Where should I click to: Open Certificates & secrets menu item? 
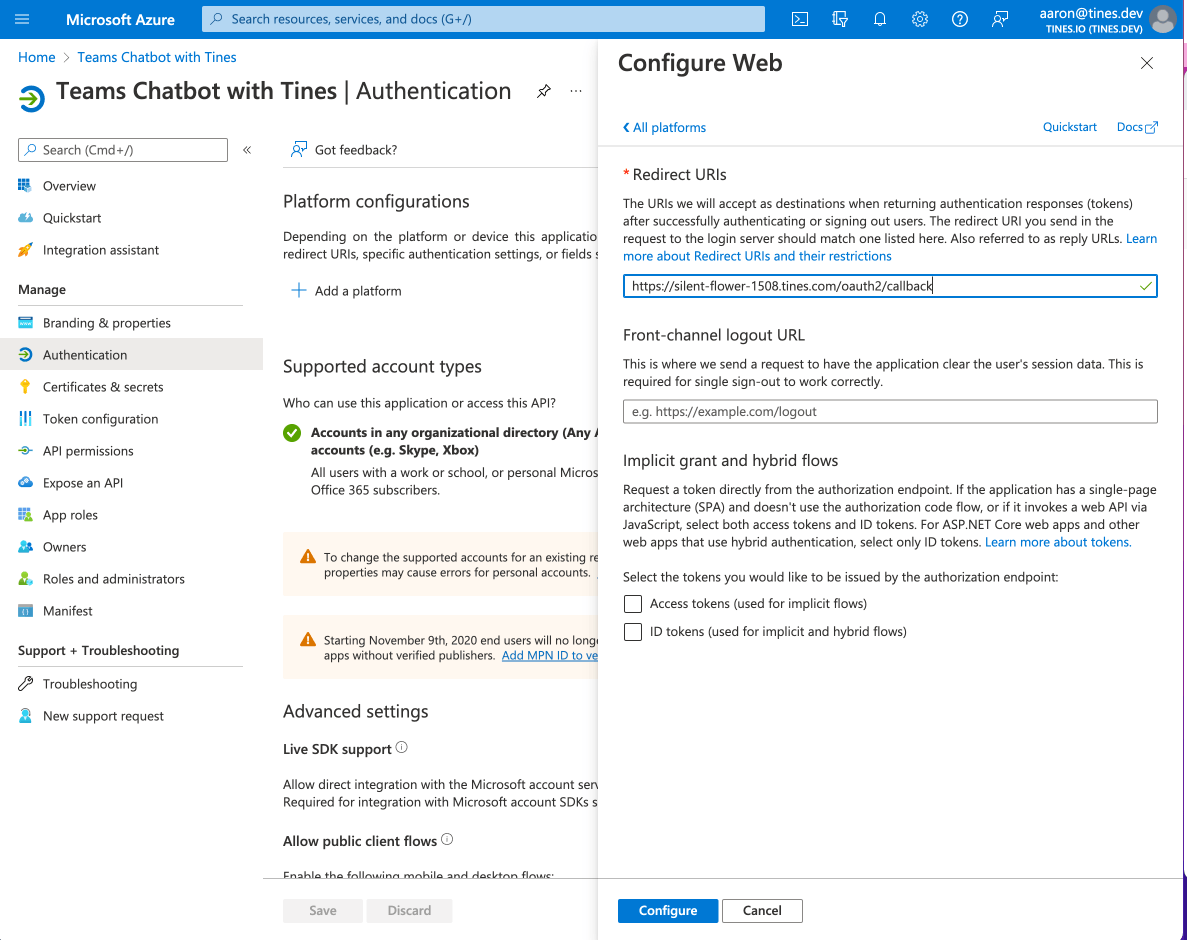pyautogui.click(x=103, y=387)
